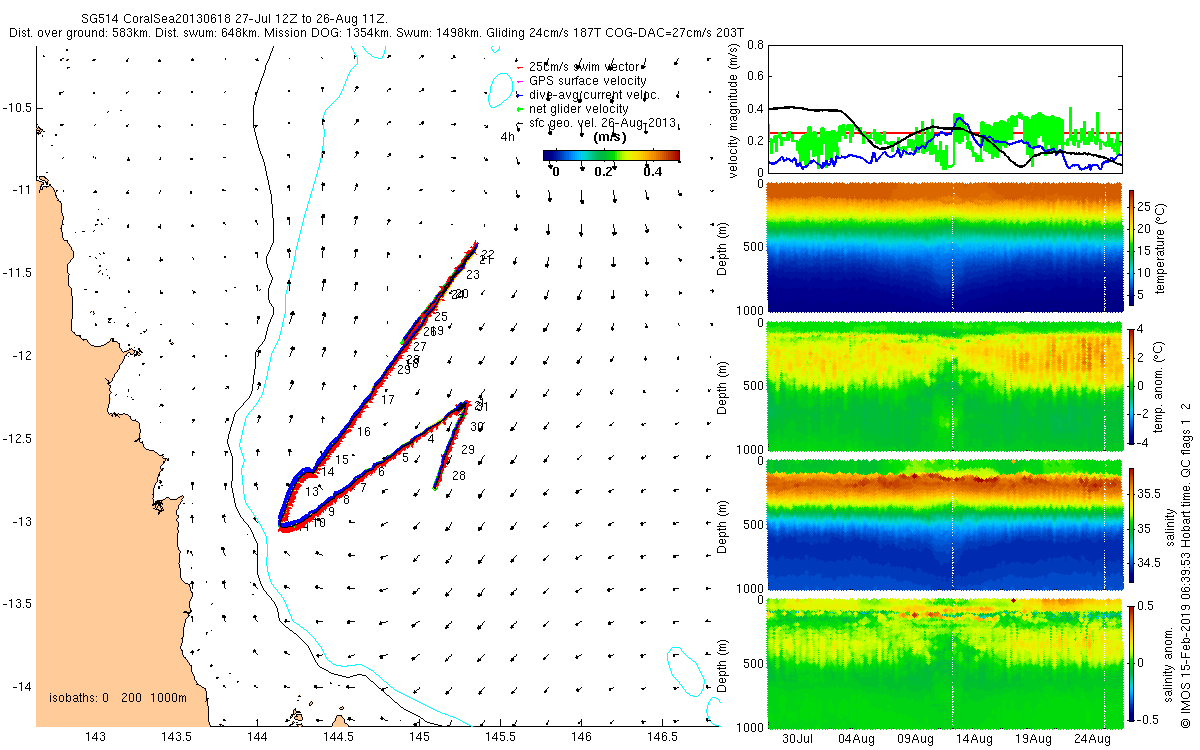
Task: Click the temperature depth section plot
Action: pos(943,246)
